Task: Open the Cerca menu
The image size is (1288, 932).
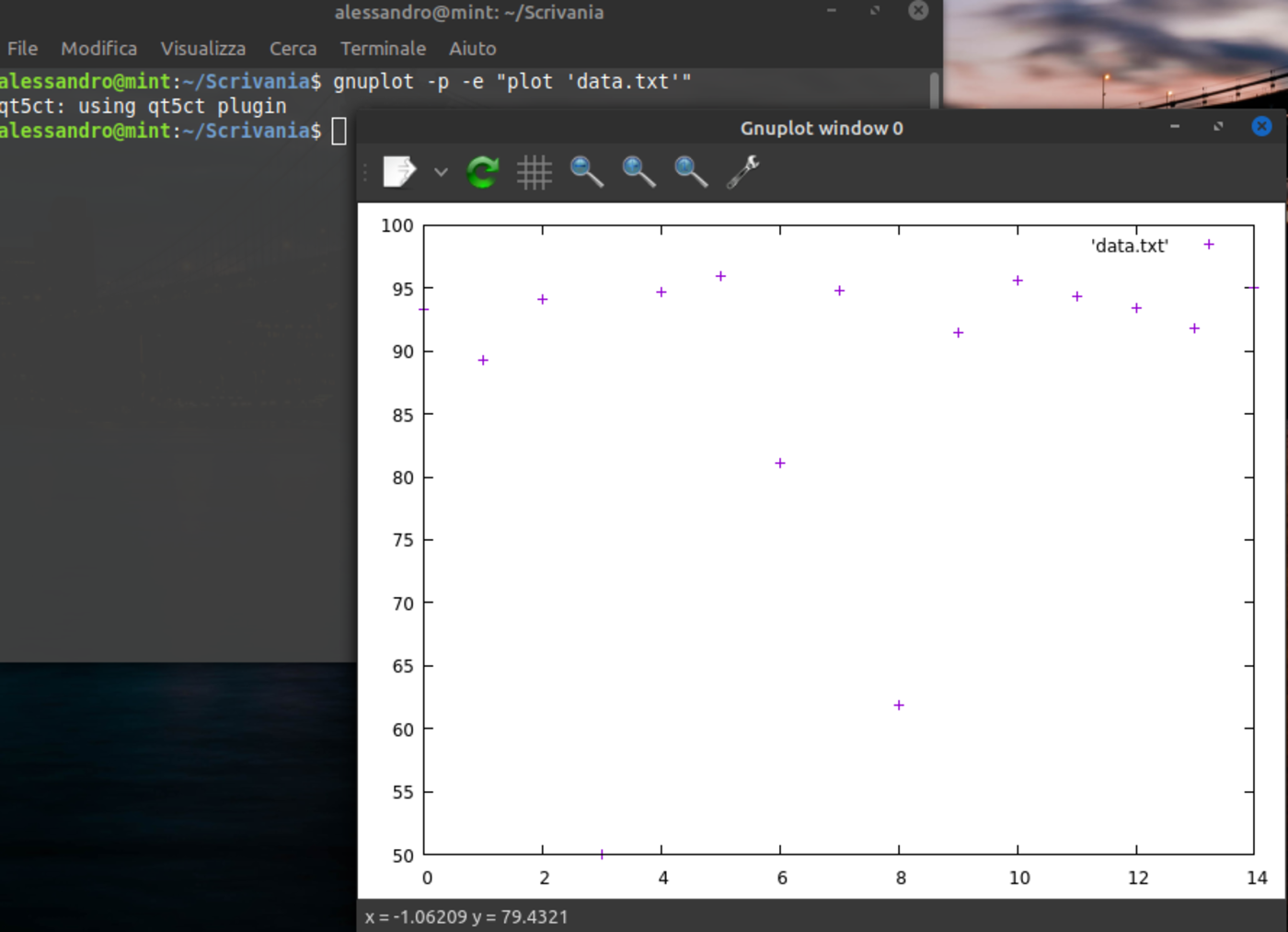Action: 293,49
